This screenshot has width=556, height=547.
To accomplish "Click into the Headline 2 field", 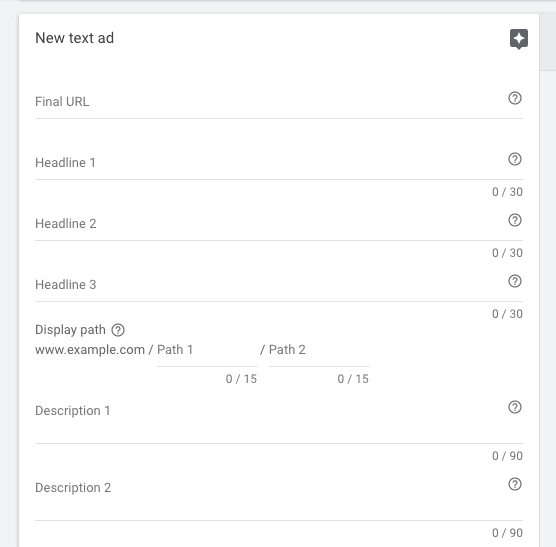I will 269,224.
